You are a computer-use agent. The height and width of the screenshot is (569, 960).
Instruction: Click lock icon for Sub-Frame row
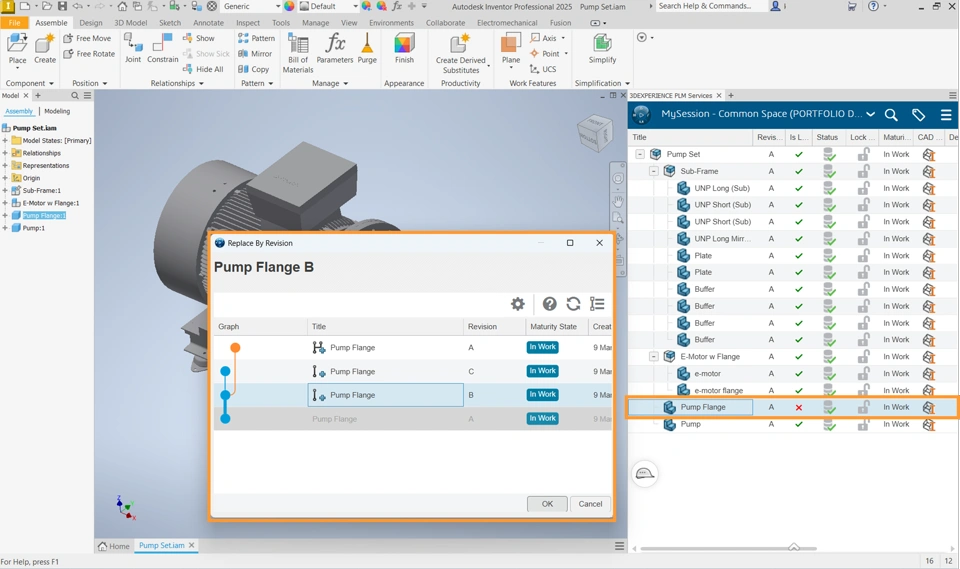863,171
